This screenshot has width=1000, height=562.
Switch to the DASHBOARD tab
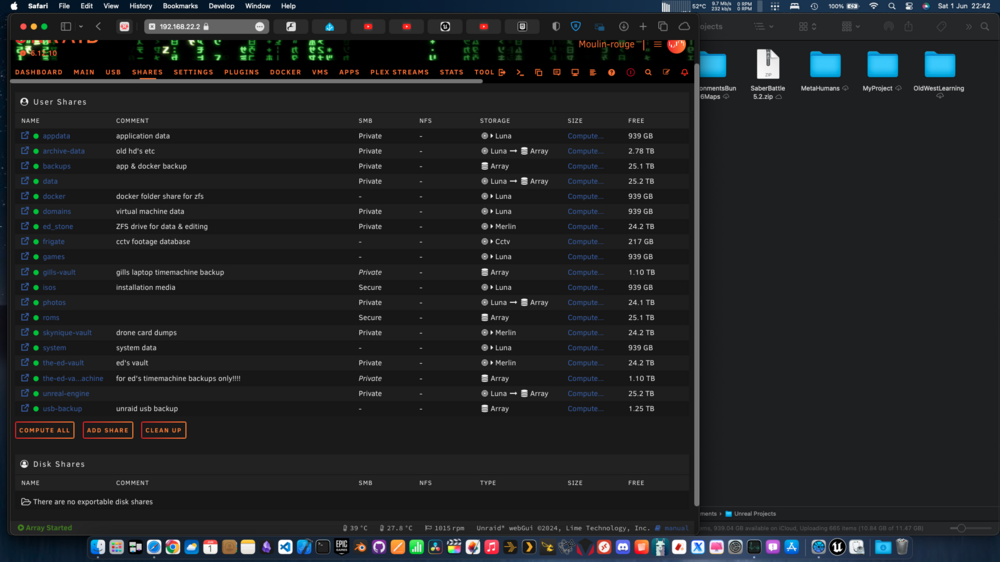(x=39, y=73)
